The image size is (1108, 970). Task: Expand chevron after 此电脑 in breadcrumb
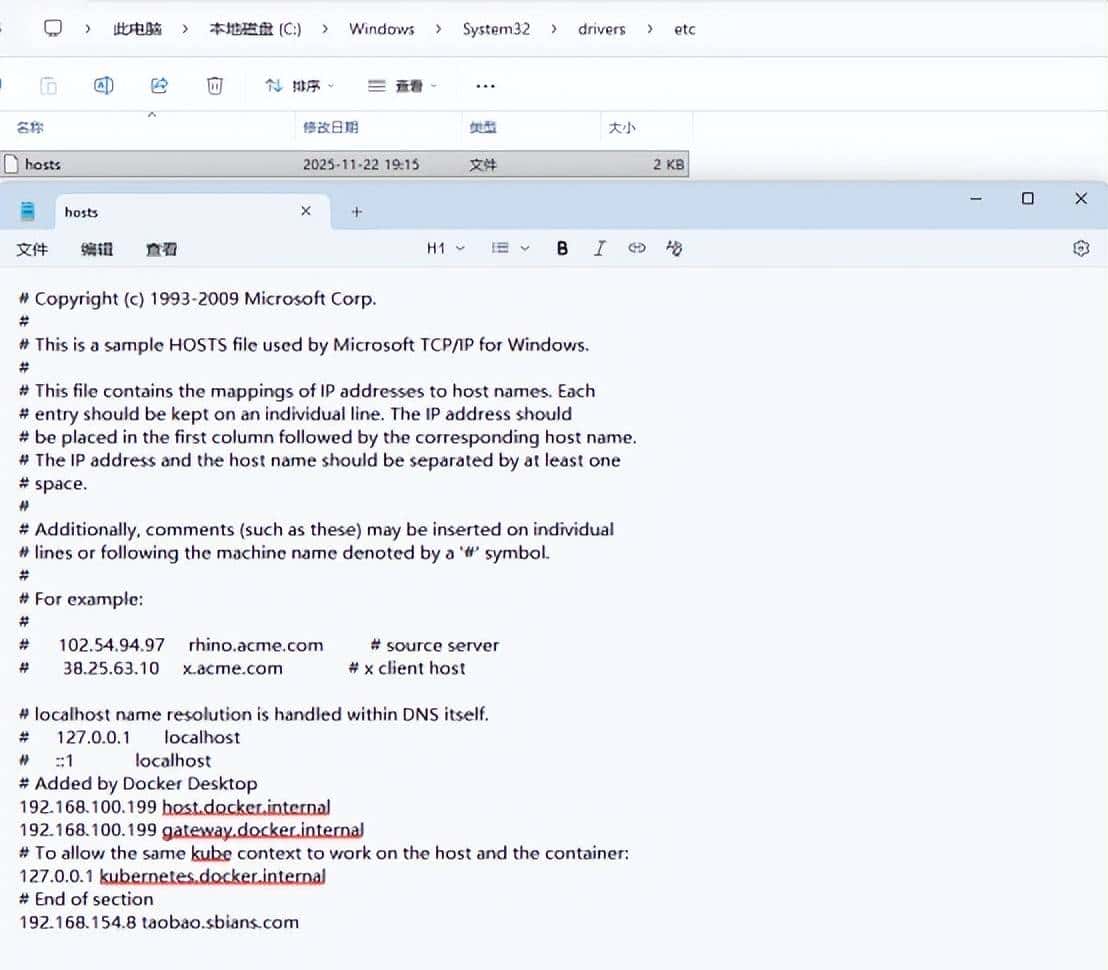coord(185,29)
